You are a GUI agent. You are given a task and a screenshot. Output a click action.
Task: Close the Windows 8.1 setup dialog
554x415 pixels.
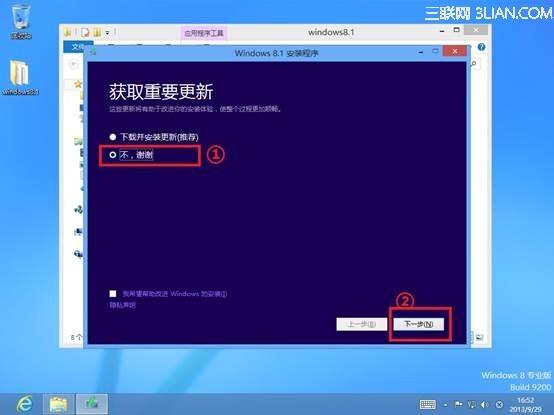click(455, 52)
